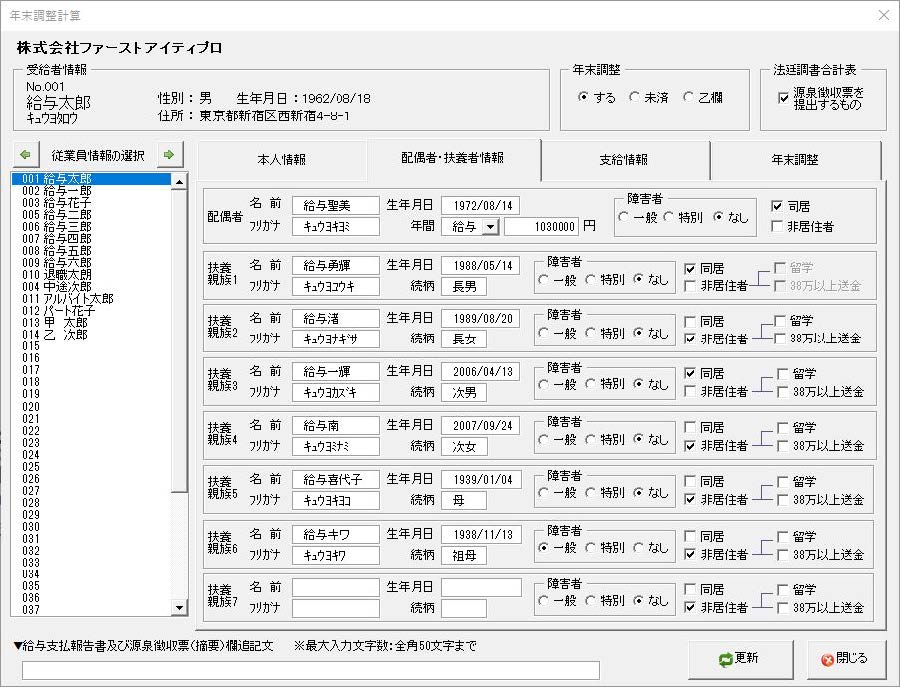The image size is (900, 687).
Task: Go to next employee with right green arrow
Action: (x=169, y=154)
